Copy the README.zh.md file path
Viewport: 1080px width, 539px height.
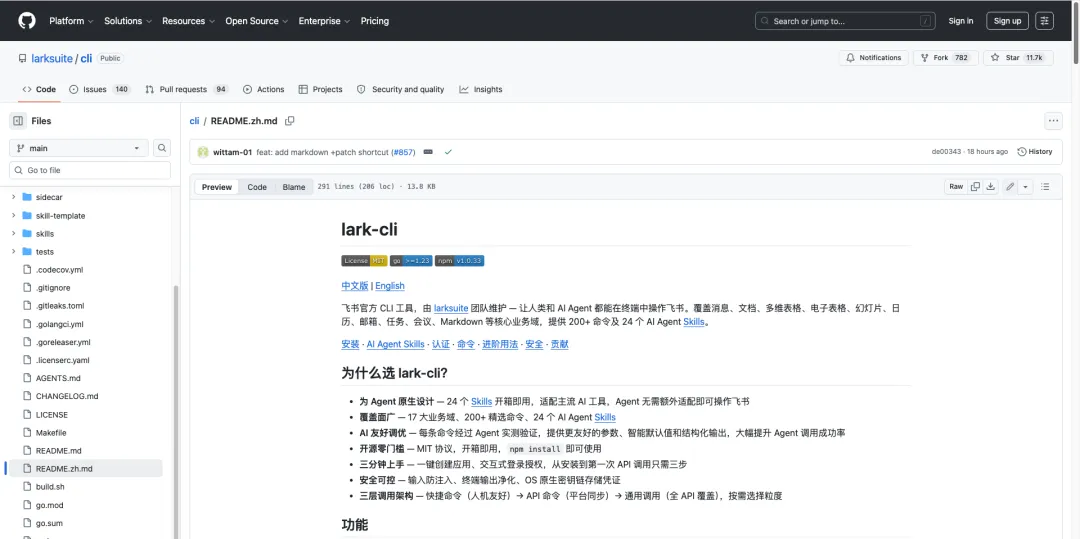(x=290, y=121)
